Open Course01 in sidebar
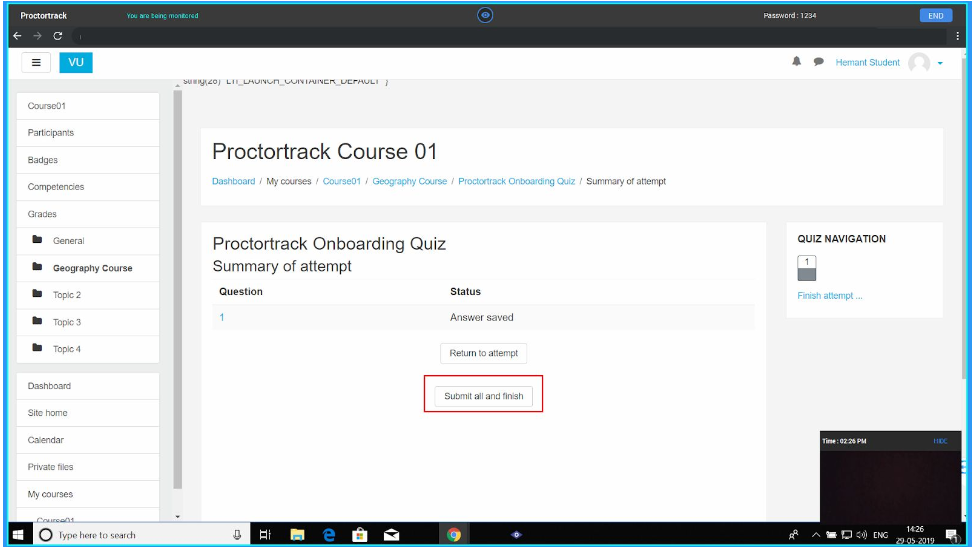This screenshot has width=977, height=552. pos(88,106)
